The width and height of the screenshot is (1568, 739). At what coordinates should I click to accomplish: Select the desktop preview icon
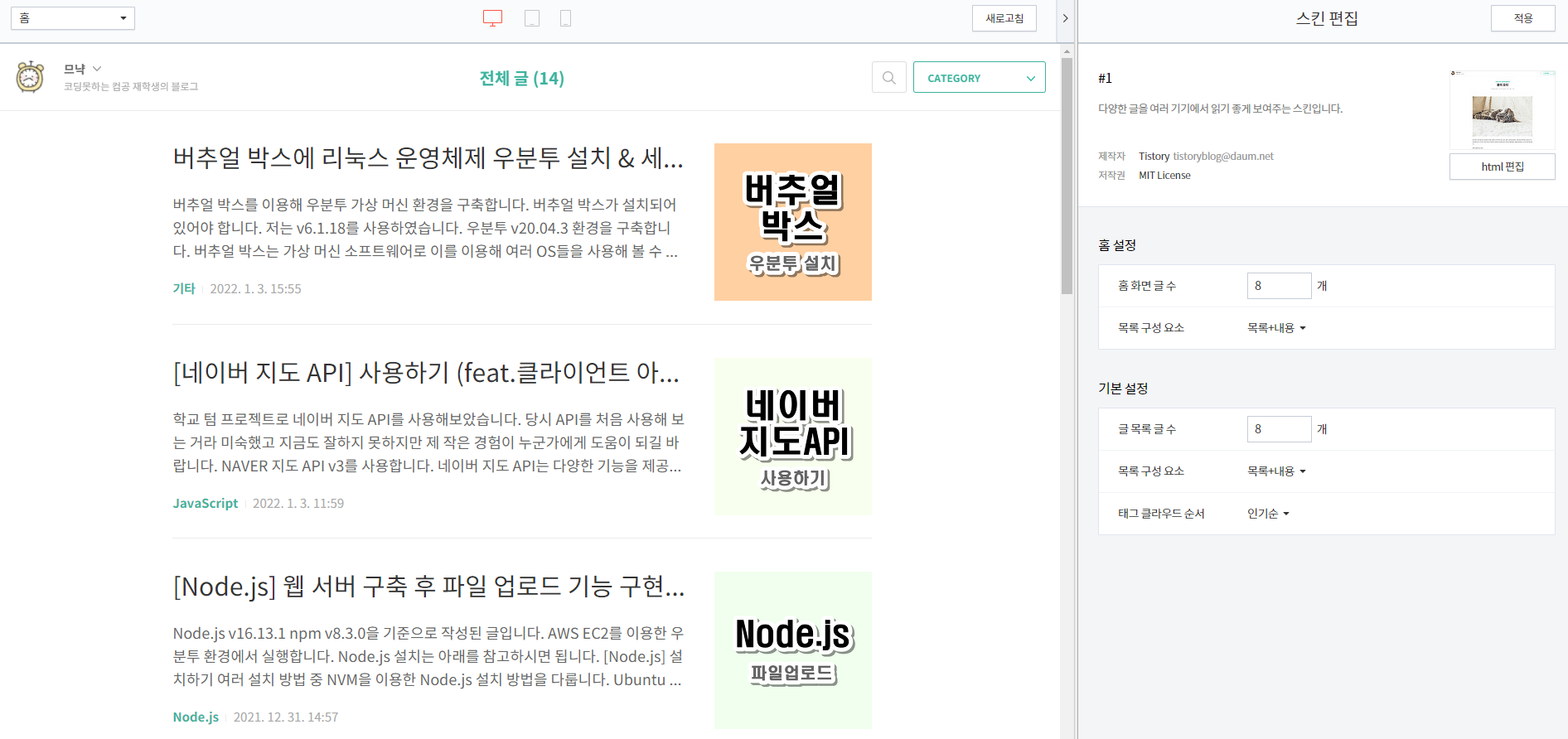(x=492, y=18)
